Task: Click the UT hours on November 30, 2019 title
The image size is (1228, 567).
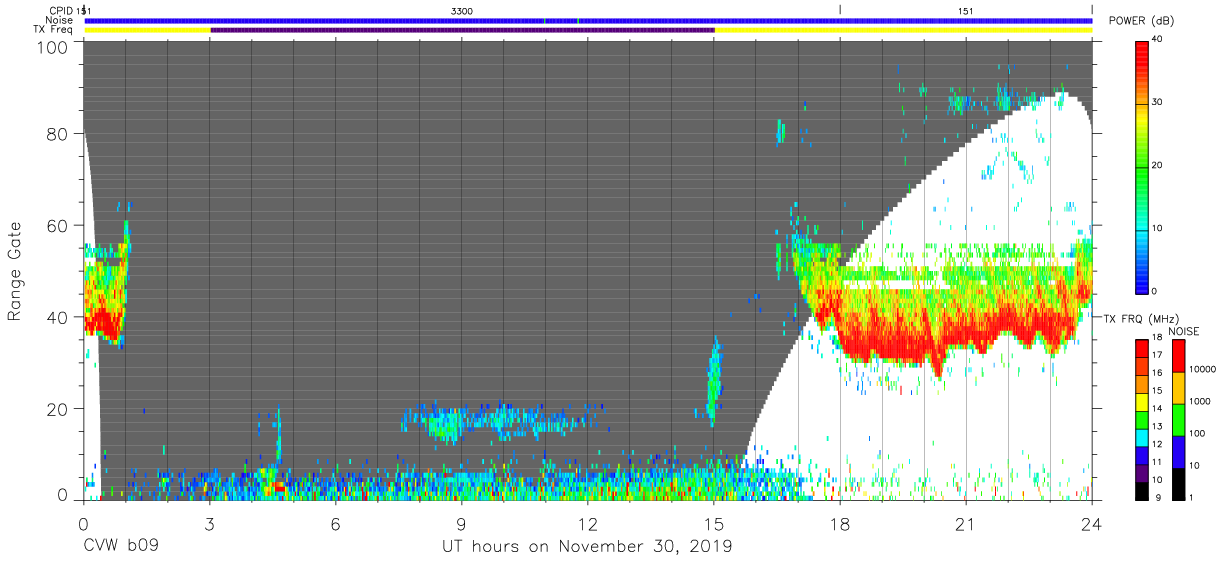Action: coord(588,547)
